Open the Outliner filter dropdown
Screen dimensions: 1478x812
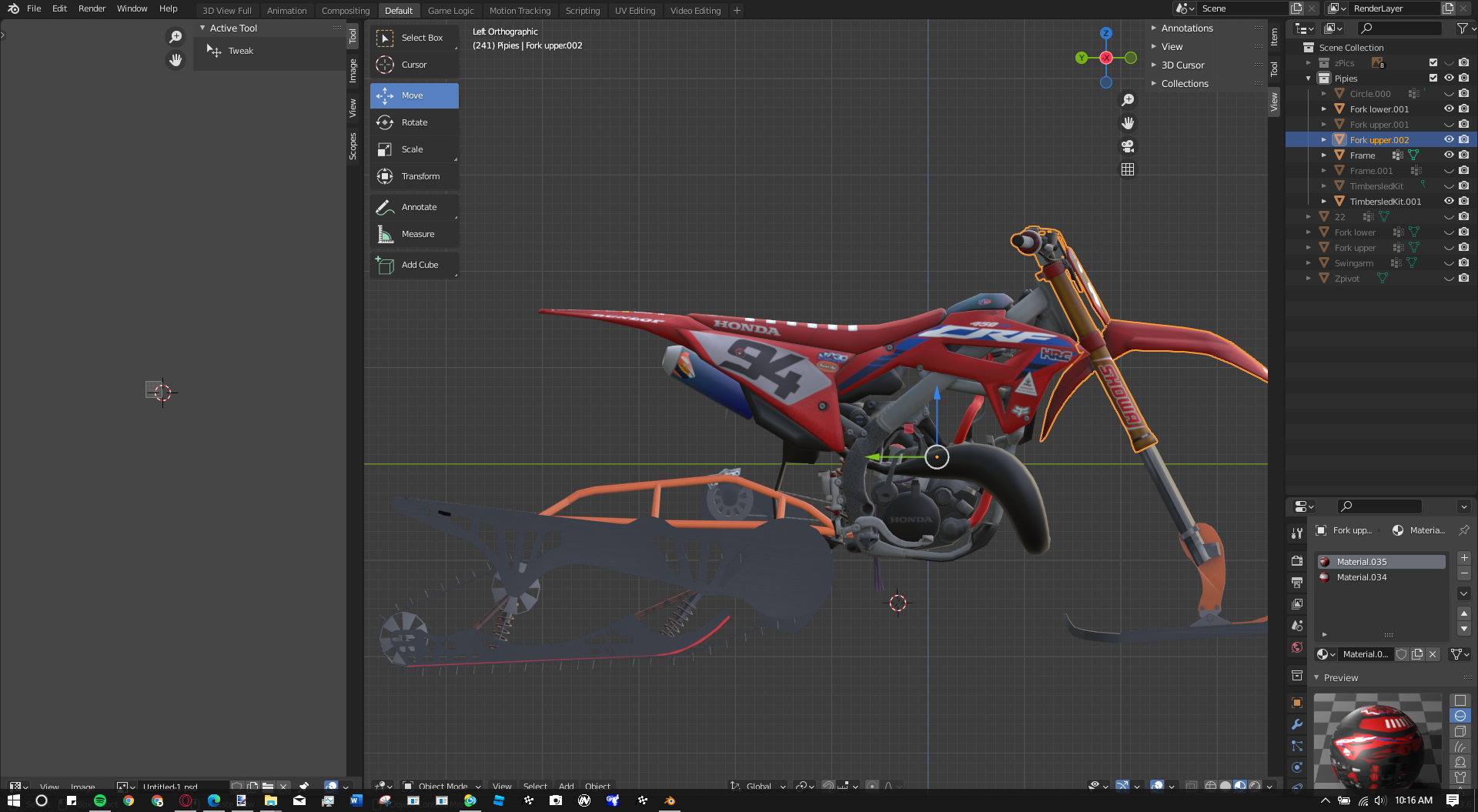pyautogui.click(x=1465, y=28)
